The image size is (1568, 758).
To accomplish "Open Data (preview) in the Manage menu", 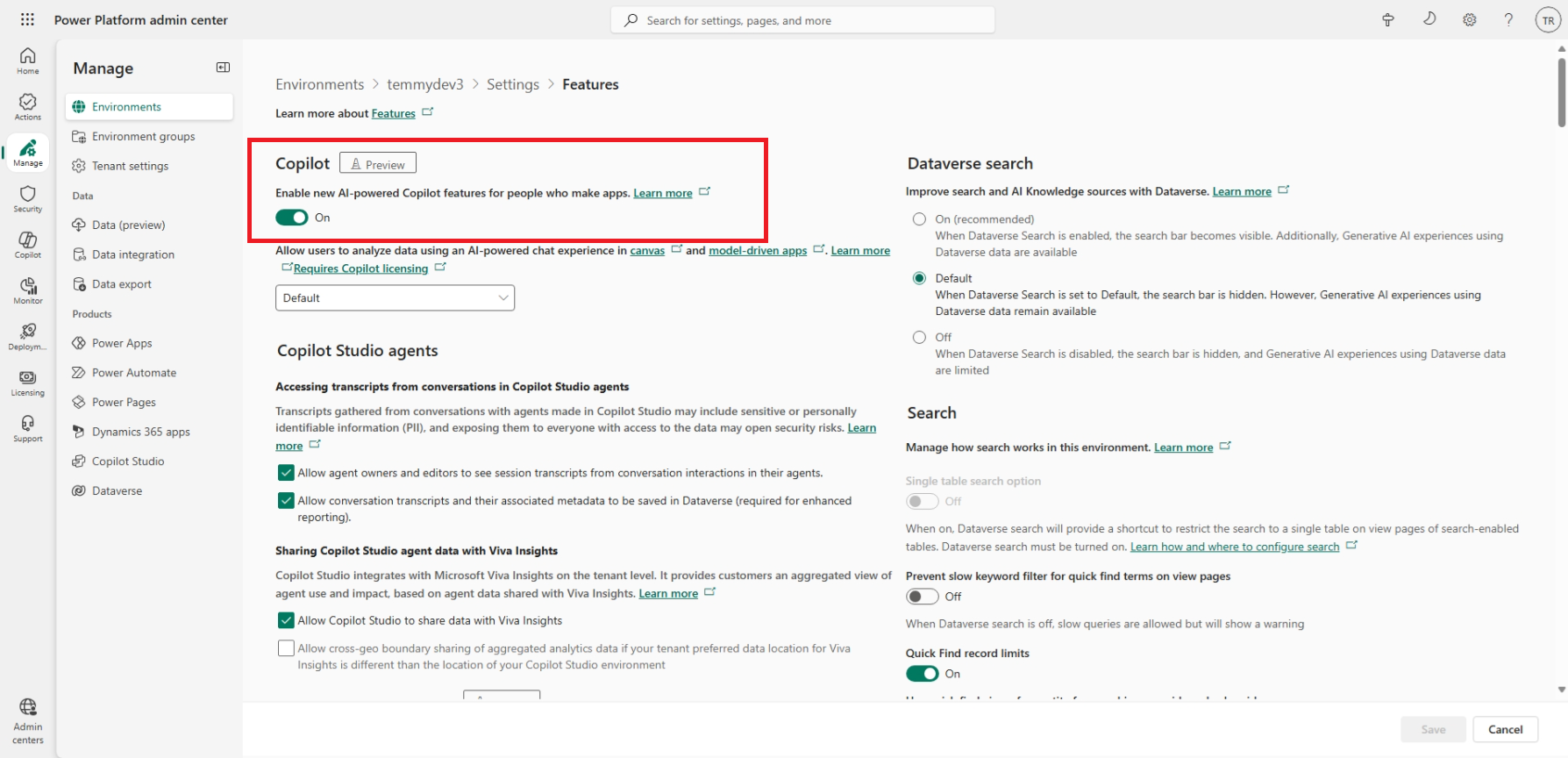I will [x=149, y=225].
